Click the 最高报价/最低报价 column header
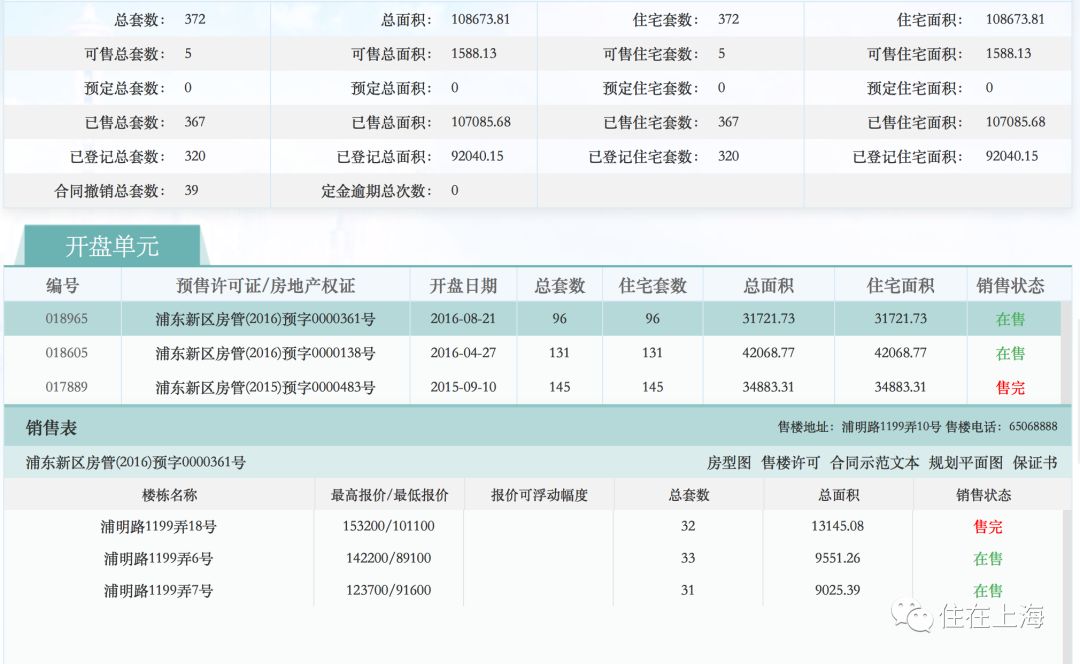Image resolution: width=1080 pixels, height=664 pixels. click(389, 495)
